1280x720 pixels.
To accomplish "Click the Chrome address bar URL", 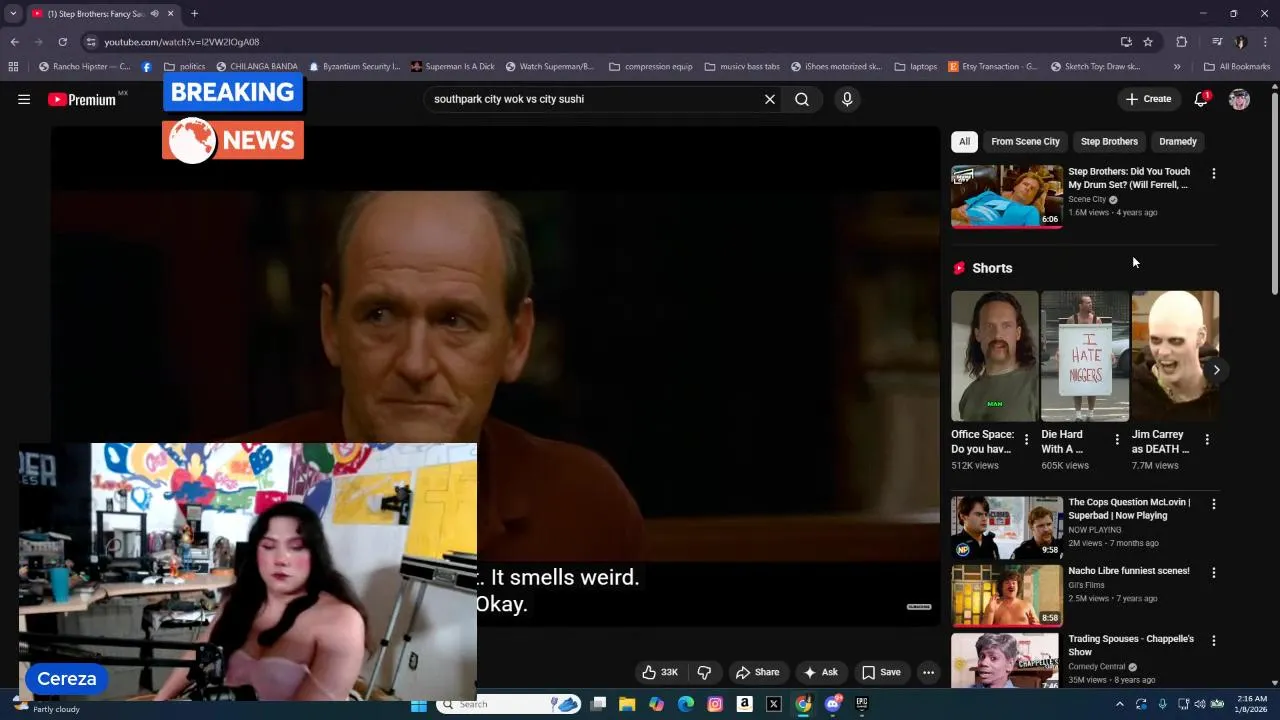I will (182, 42).
